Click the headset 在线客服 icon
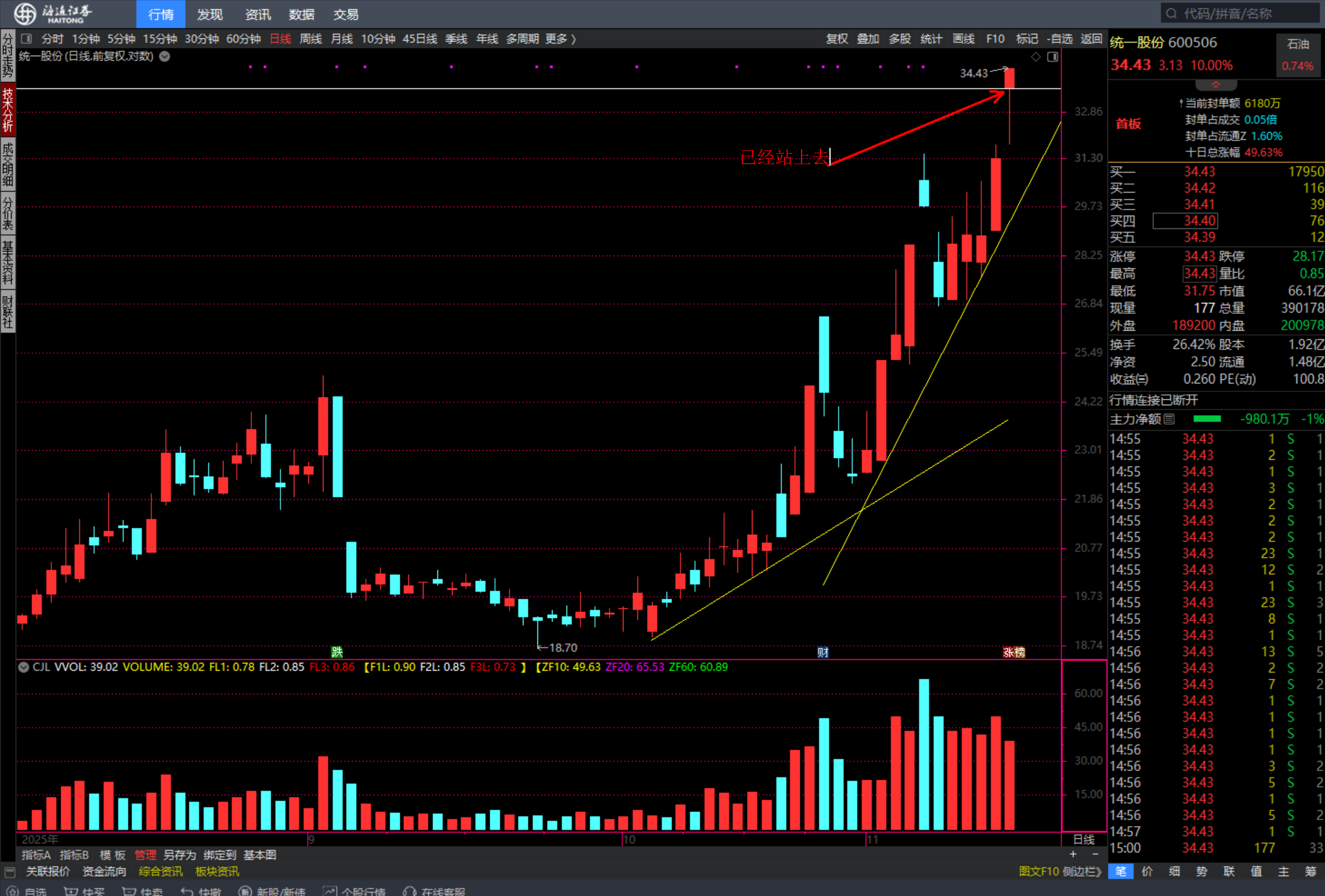The height and width of the screenshot is (896, 1325). [410, 891]
